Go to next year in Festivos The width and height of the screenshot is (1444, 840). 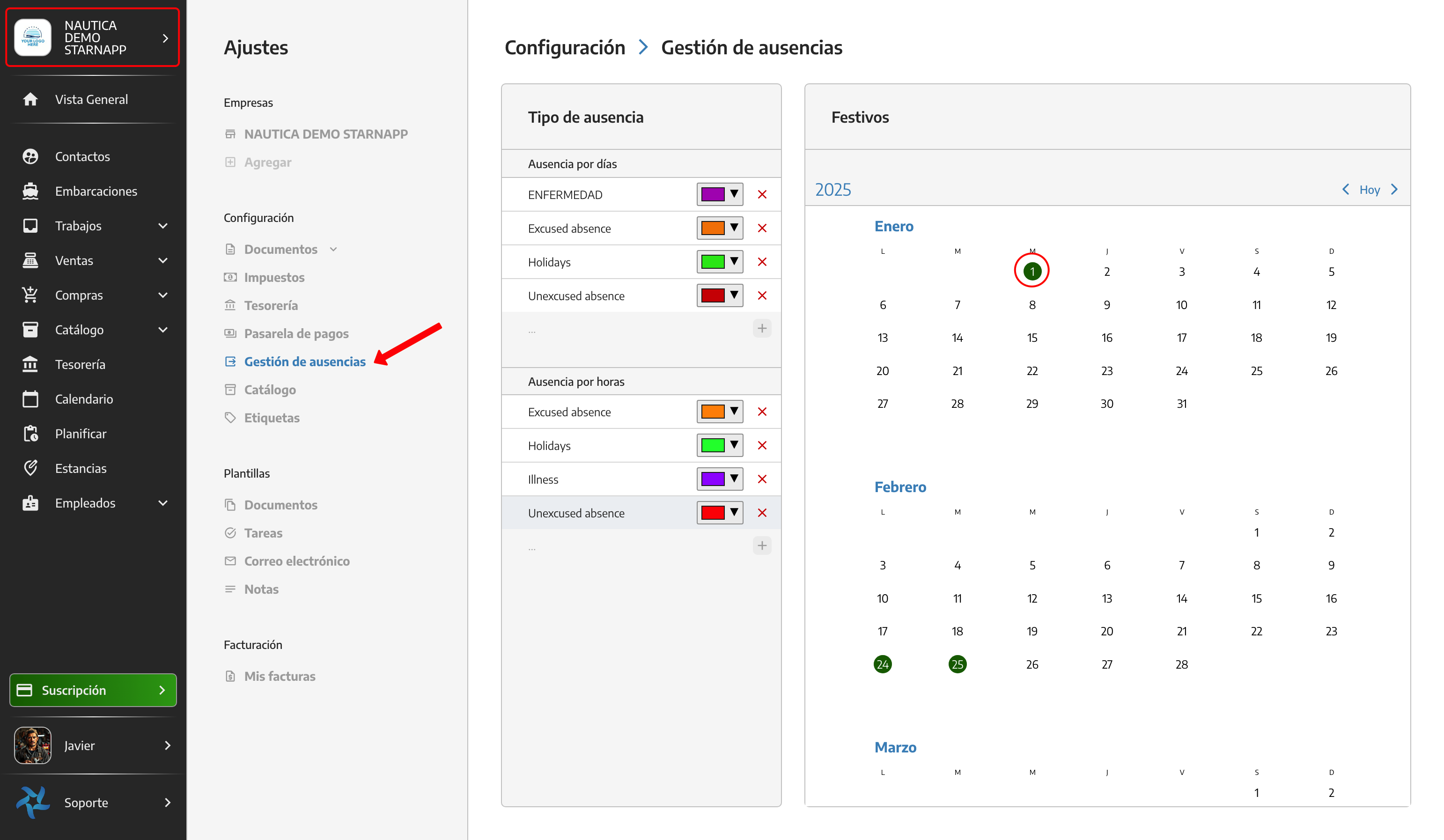1395,189
